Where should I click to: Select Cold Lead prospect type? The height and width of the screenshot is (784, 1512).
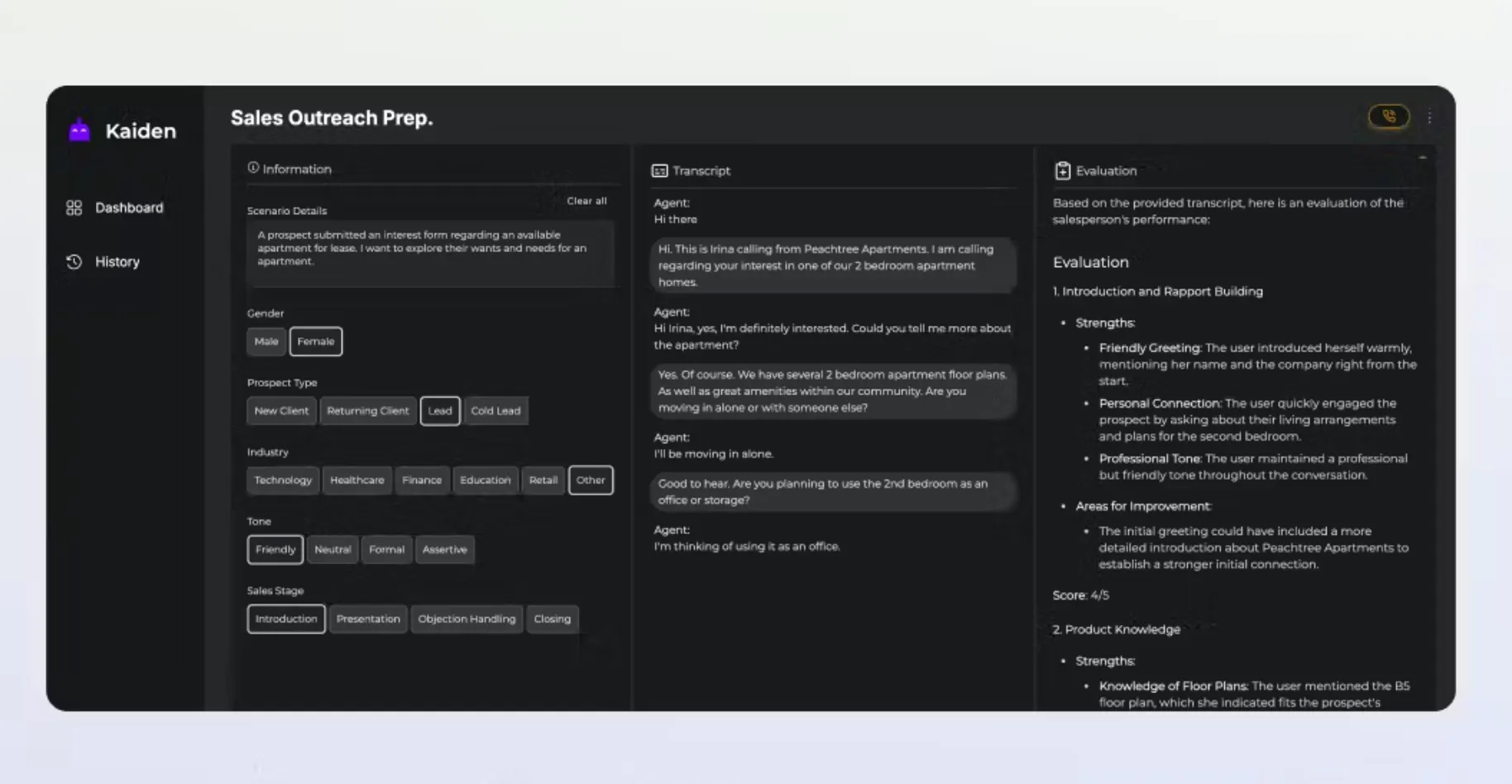click(495, 411)
